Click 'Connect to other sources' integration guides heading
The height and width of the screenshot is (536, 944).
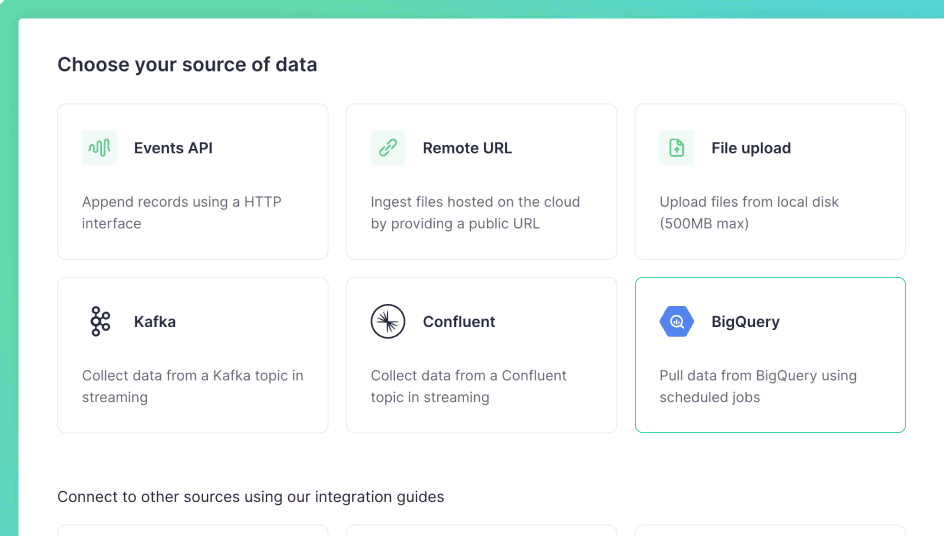(x=250, y=497)
